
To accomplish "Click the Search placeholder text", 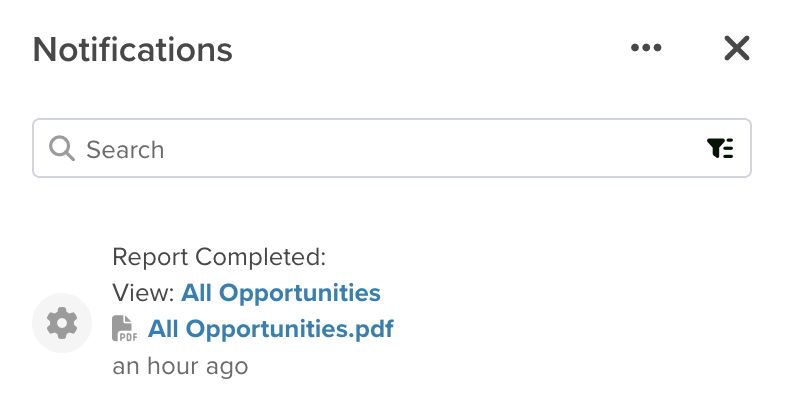I will (125, 149).
